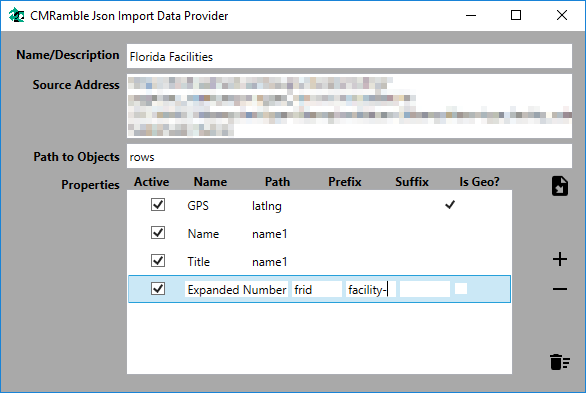Click the path field containing frid
Screen dimensions: 586x393
317,290
